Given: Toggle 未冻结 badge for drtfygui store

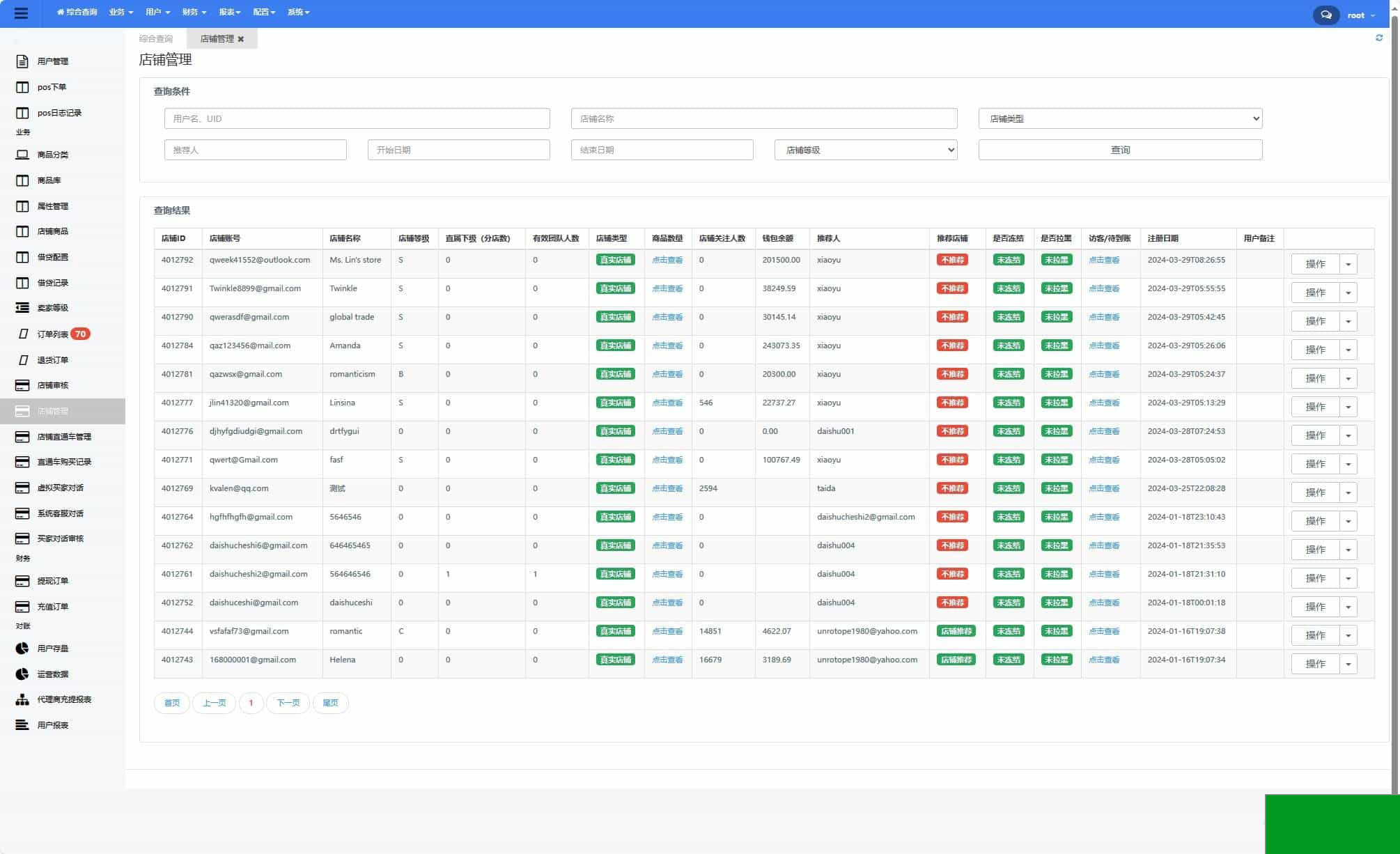Looking at the screenshot, I should coord(1008,431).
